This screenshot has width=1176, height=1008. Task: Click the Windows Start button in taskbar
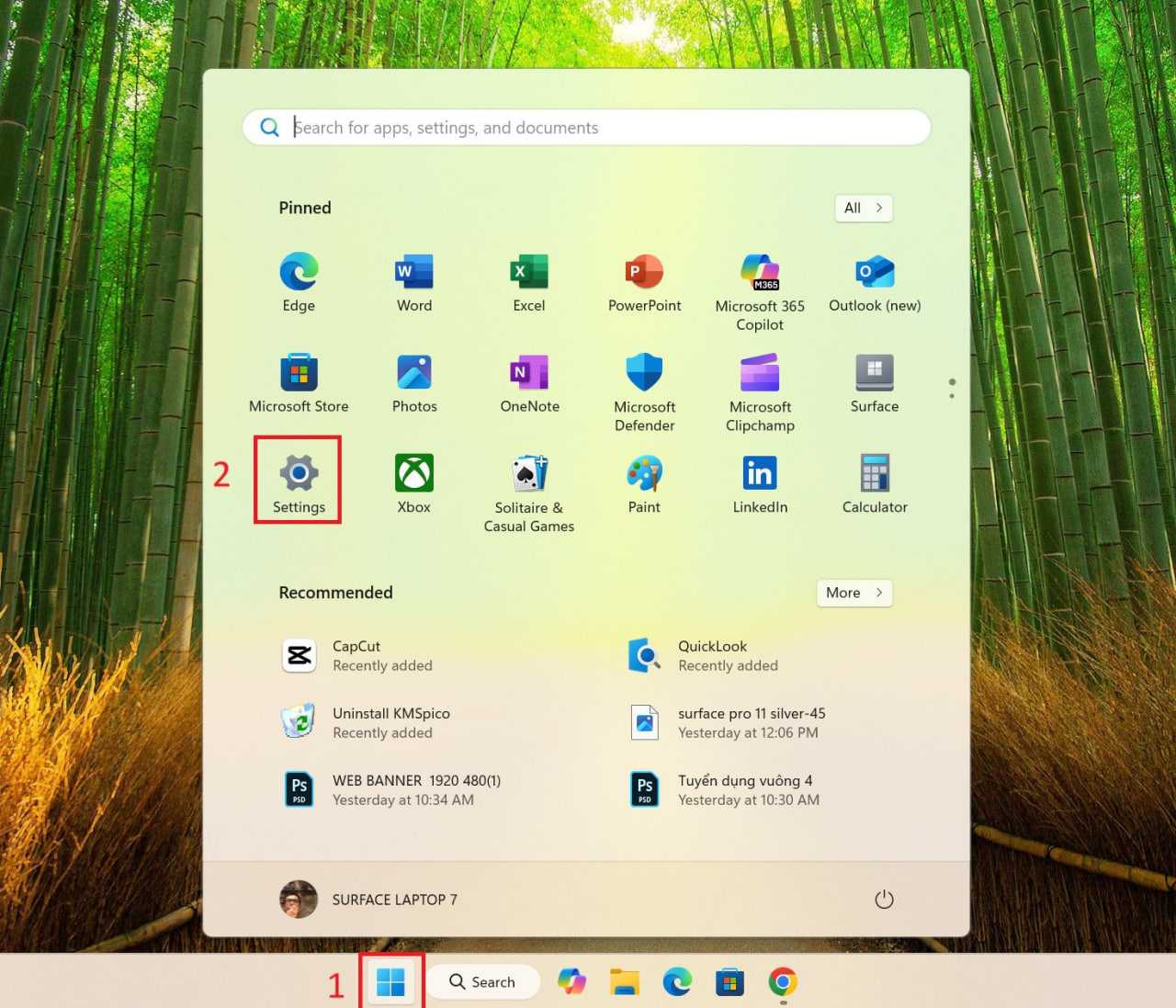coord(390,982)
